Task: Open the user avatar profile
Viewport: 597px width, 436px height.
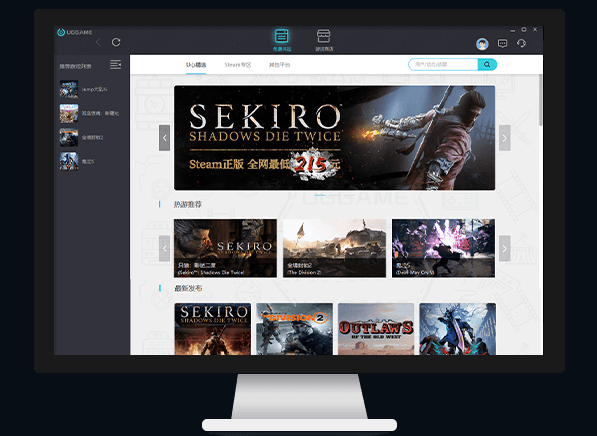Action: pos(482,44)
